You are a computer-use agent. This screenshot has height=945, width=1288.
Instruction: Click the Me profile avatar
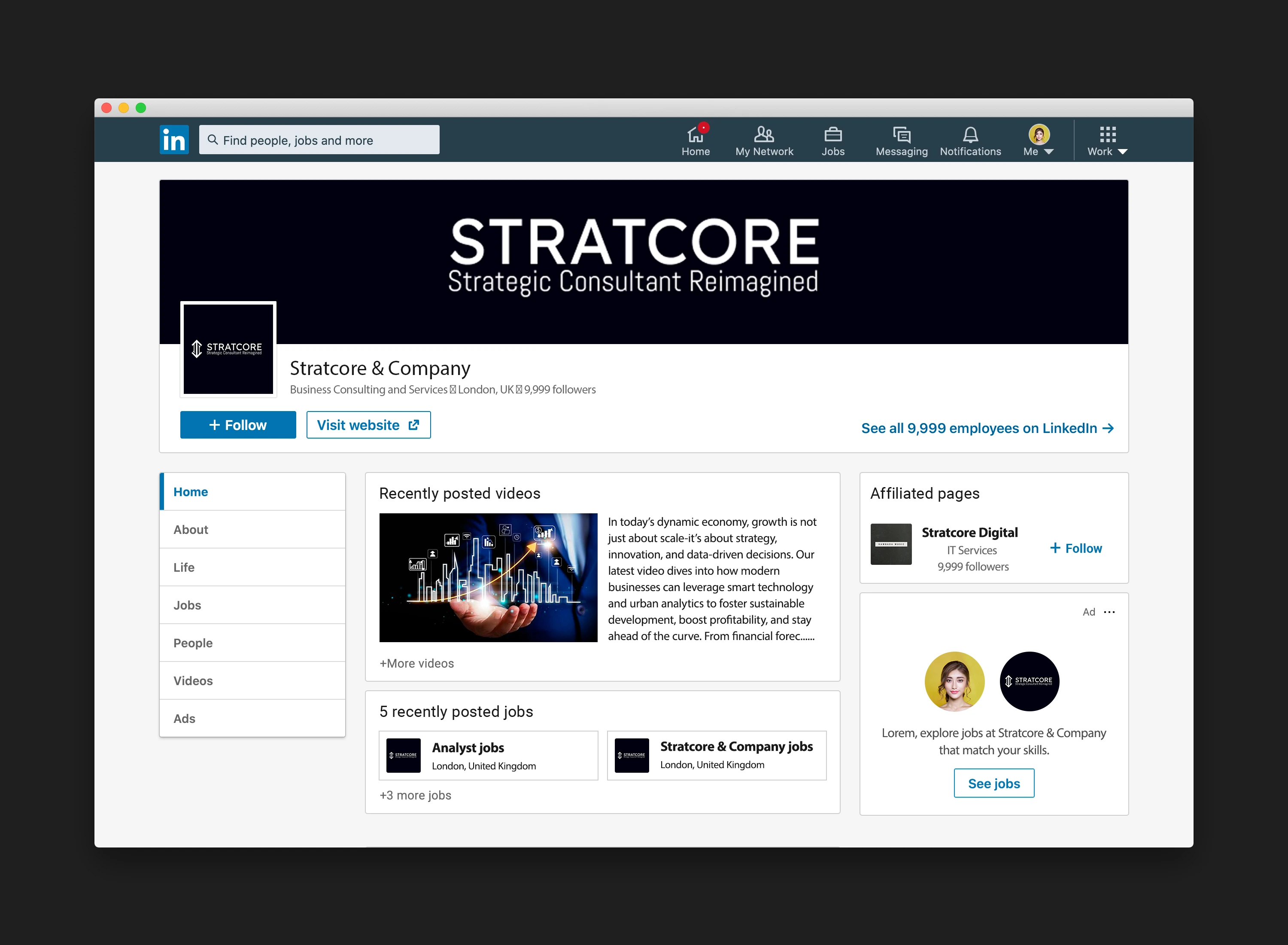click(1039, 134)
